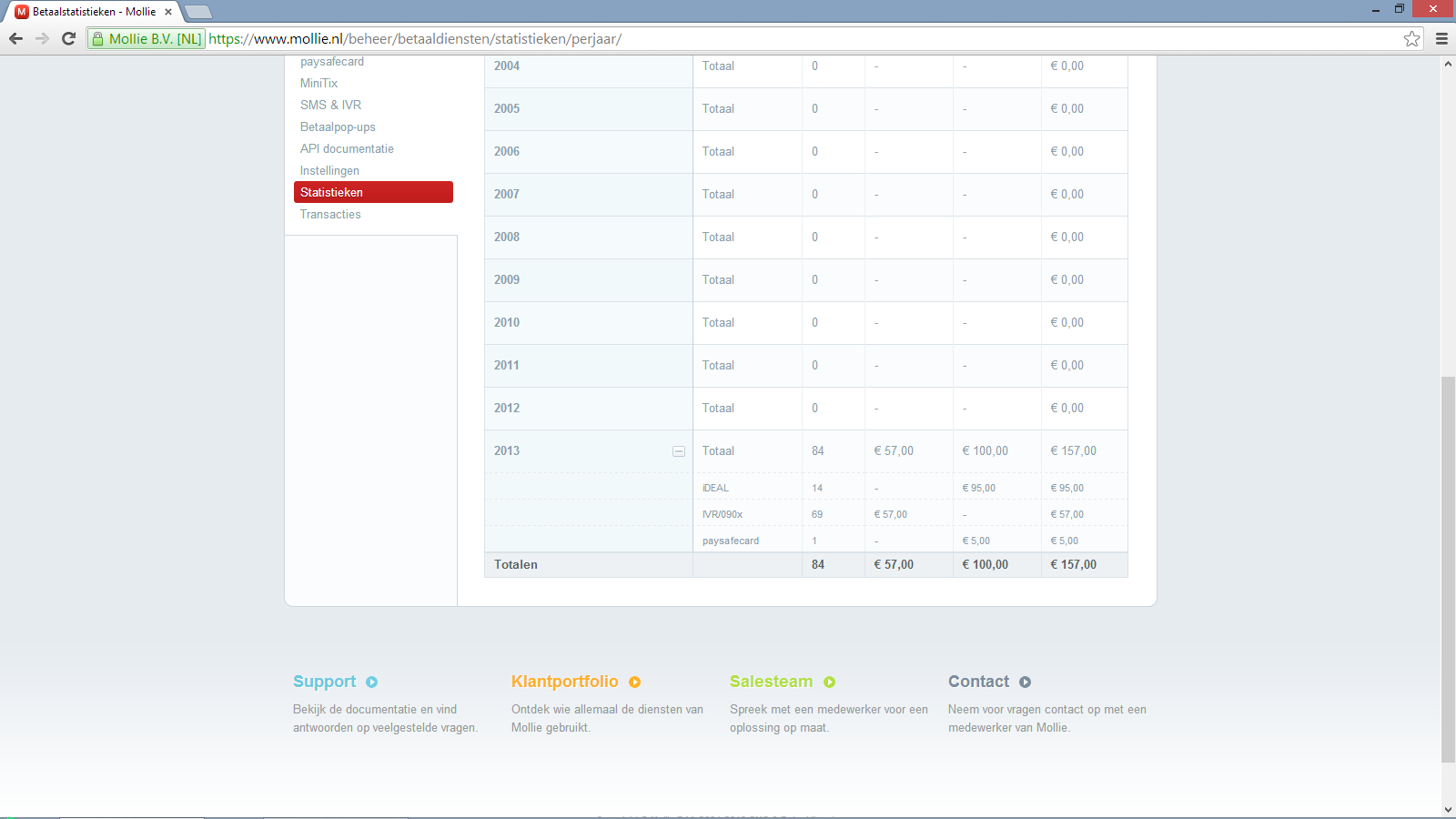Viewport: 1456px width, 819px height.
Task: Click the Contact gray arrow icon
Action: pos(1026,682)
